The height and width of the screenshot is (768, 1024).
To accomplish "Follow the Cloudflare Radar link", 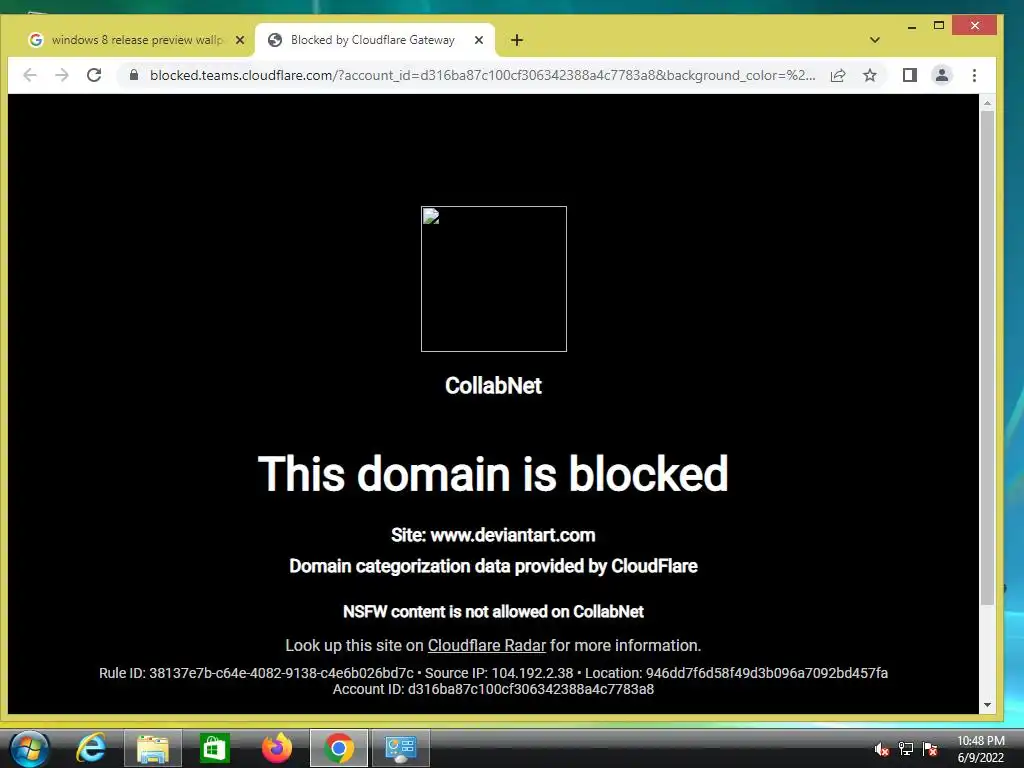I will [487, 645].
